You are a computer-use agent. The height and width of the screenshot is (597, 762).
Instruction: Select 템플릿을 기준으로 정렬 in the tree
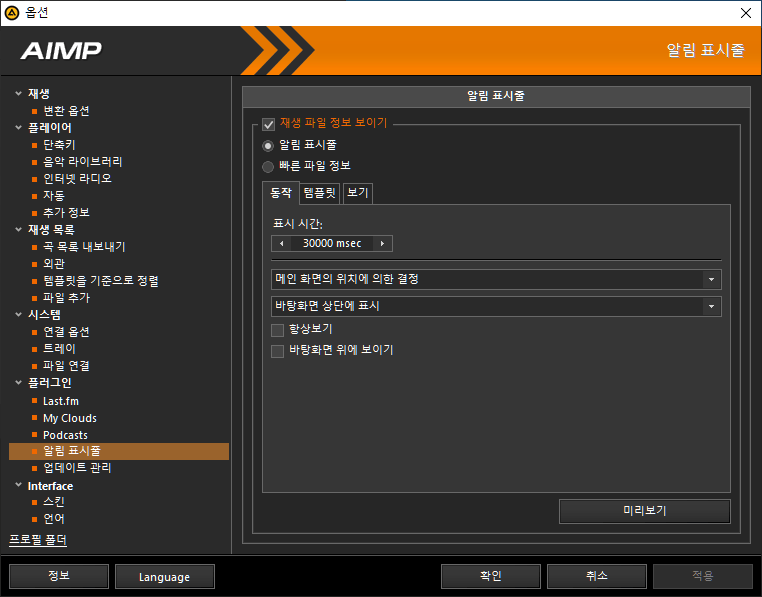101,281
